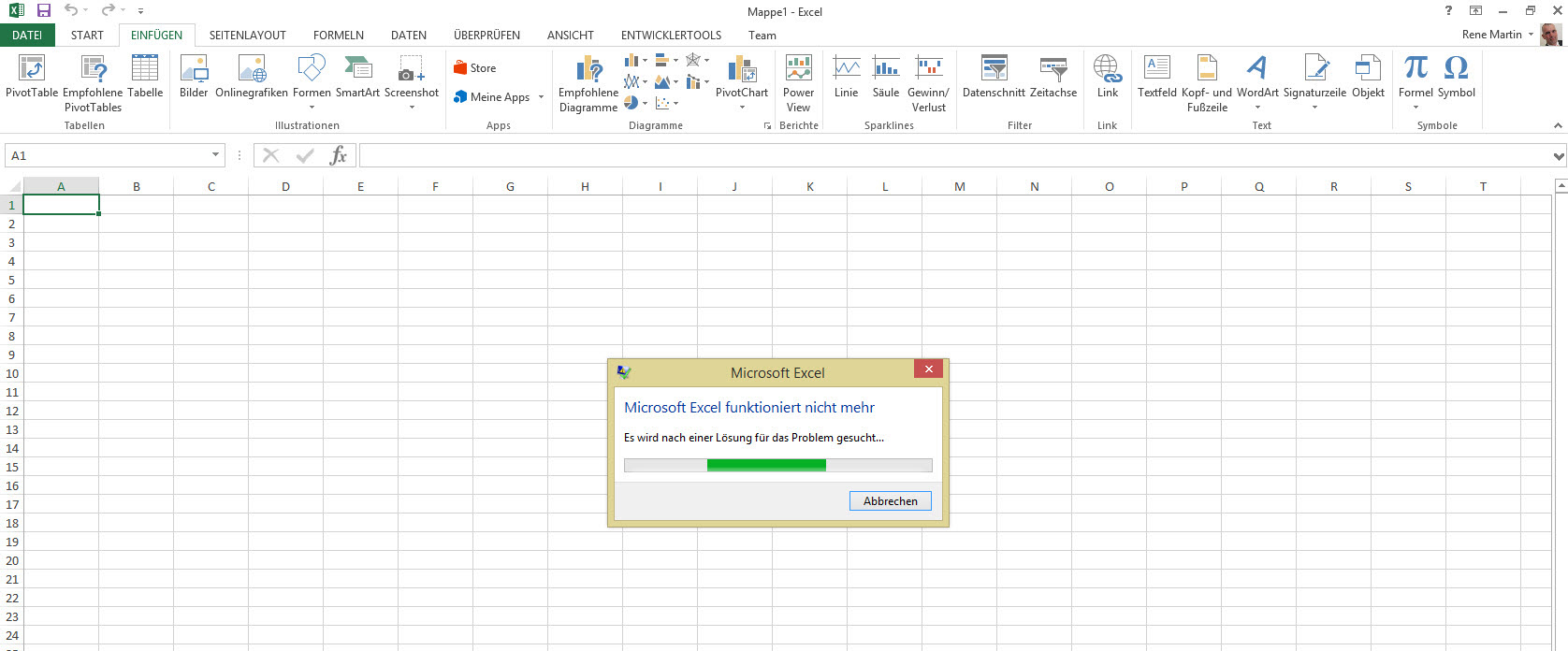
Task: Open Excel Help question mark
Action: pyautogui.click(x=1448, y=11)
